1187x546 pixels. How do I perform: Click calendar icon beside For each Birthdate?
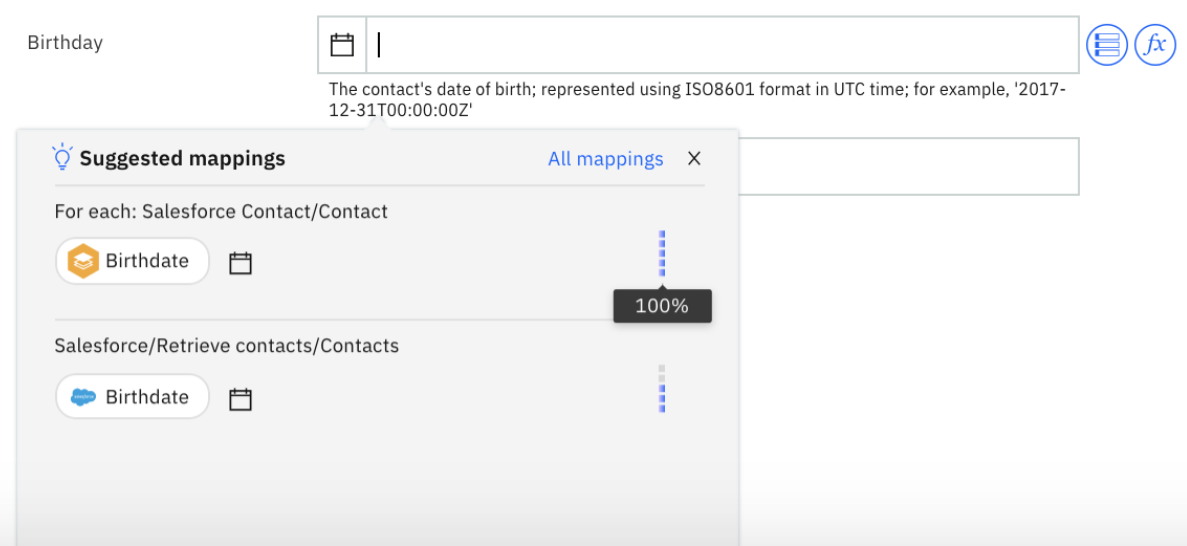pyautogui.click(x=240, y=263)
